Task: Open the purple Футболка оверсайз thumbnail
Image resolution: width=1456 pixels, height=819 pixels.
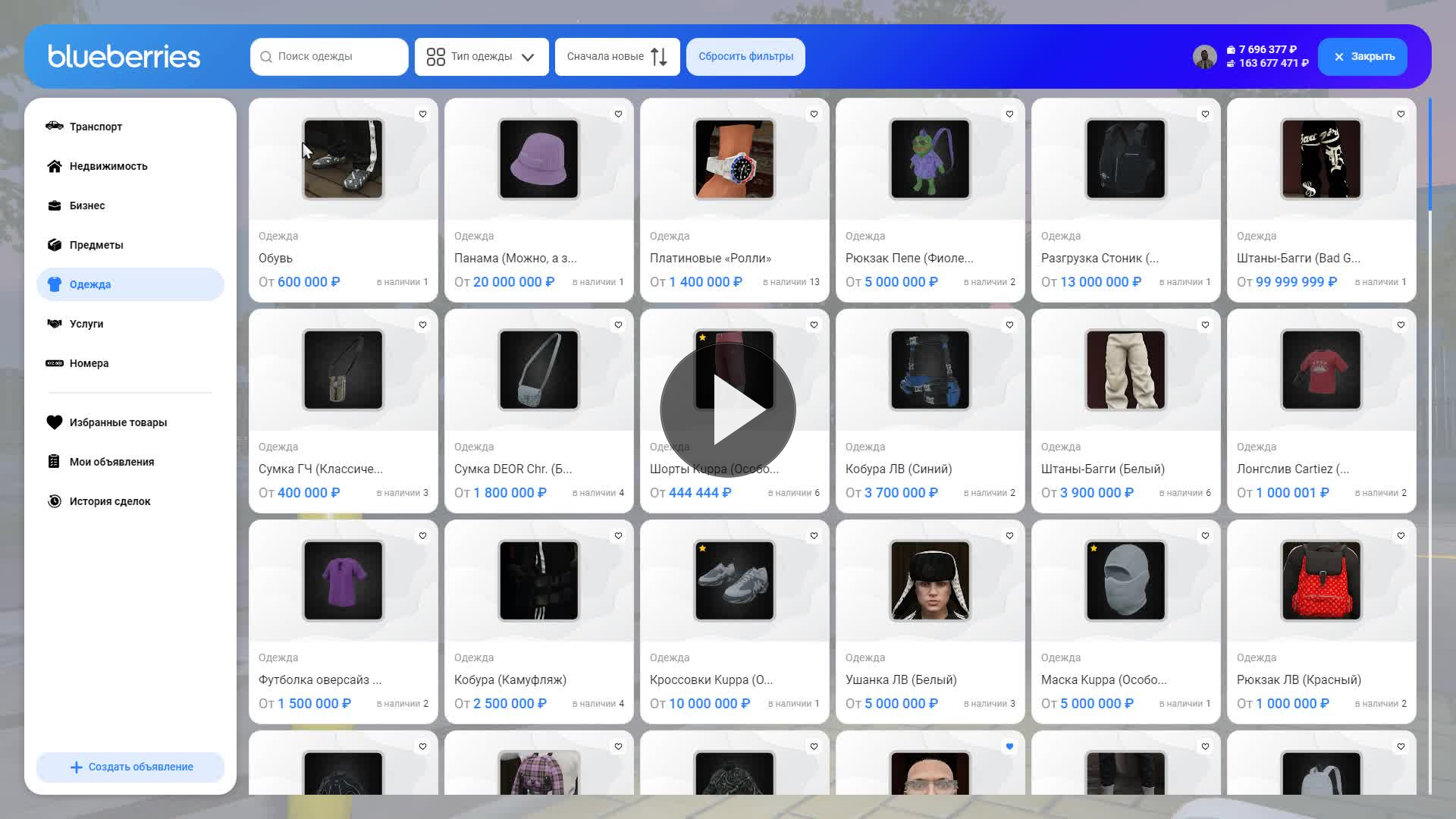Action: pos(344,581)
